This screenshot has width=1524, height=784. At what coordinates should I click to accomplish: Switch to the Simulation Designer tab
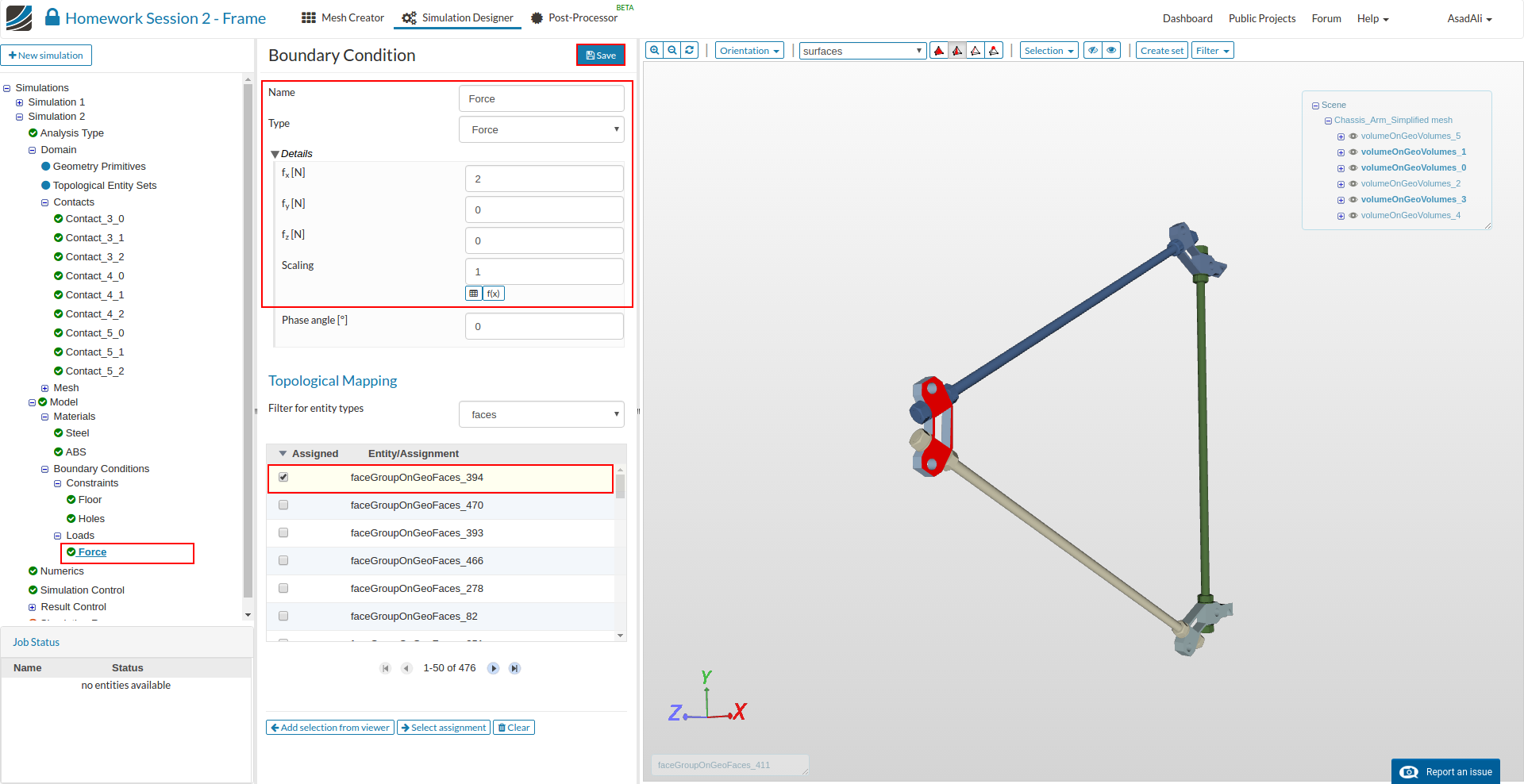458,17
